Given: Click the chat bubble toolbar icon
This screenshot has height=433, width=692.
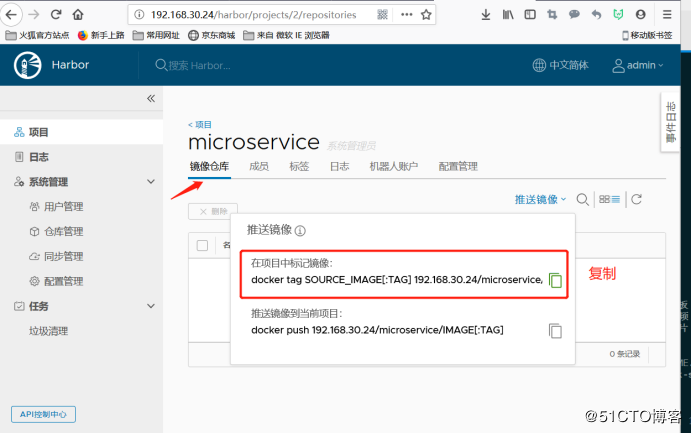Looking at the screenshot, I should pos(574,15).
